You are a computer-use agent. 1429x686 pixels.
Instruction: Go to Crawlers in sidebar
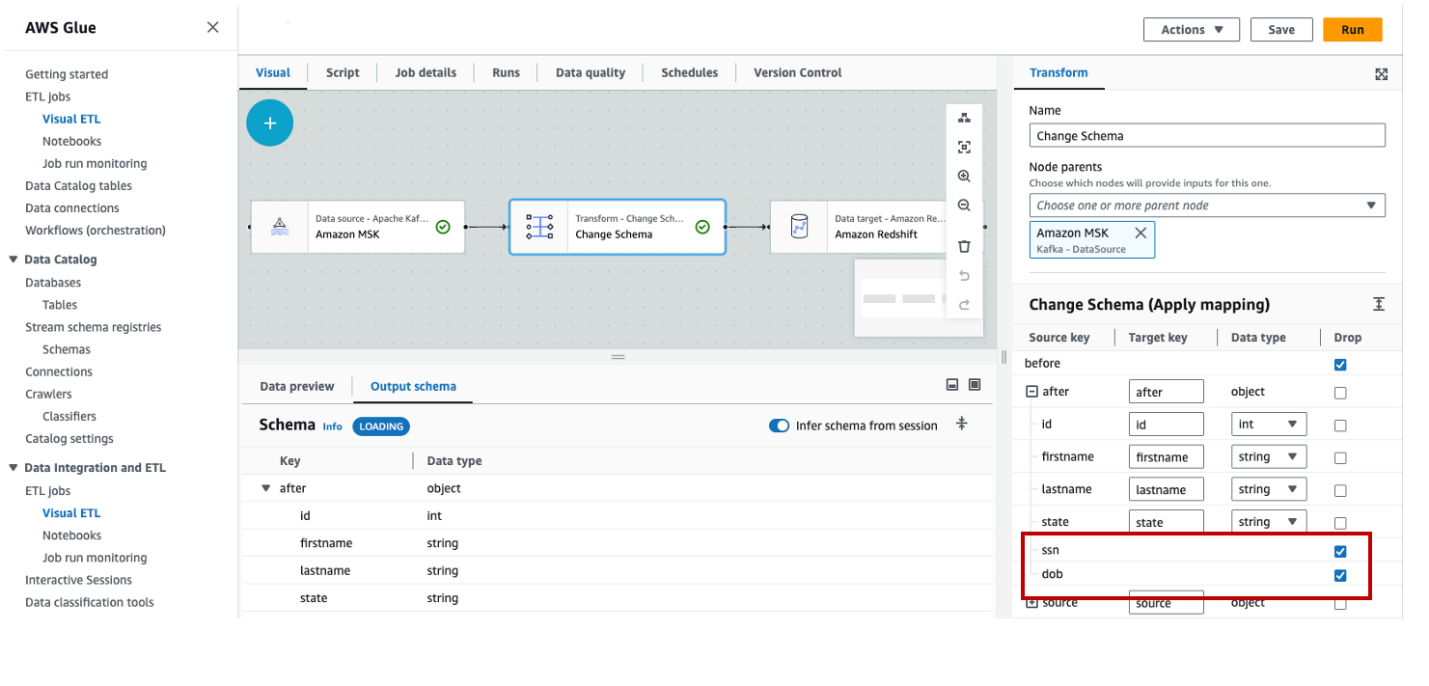point(49,394)
